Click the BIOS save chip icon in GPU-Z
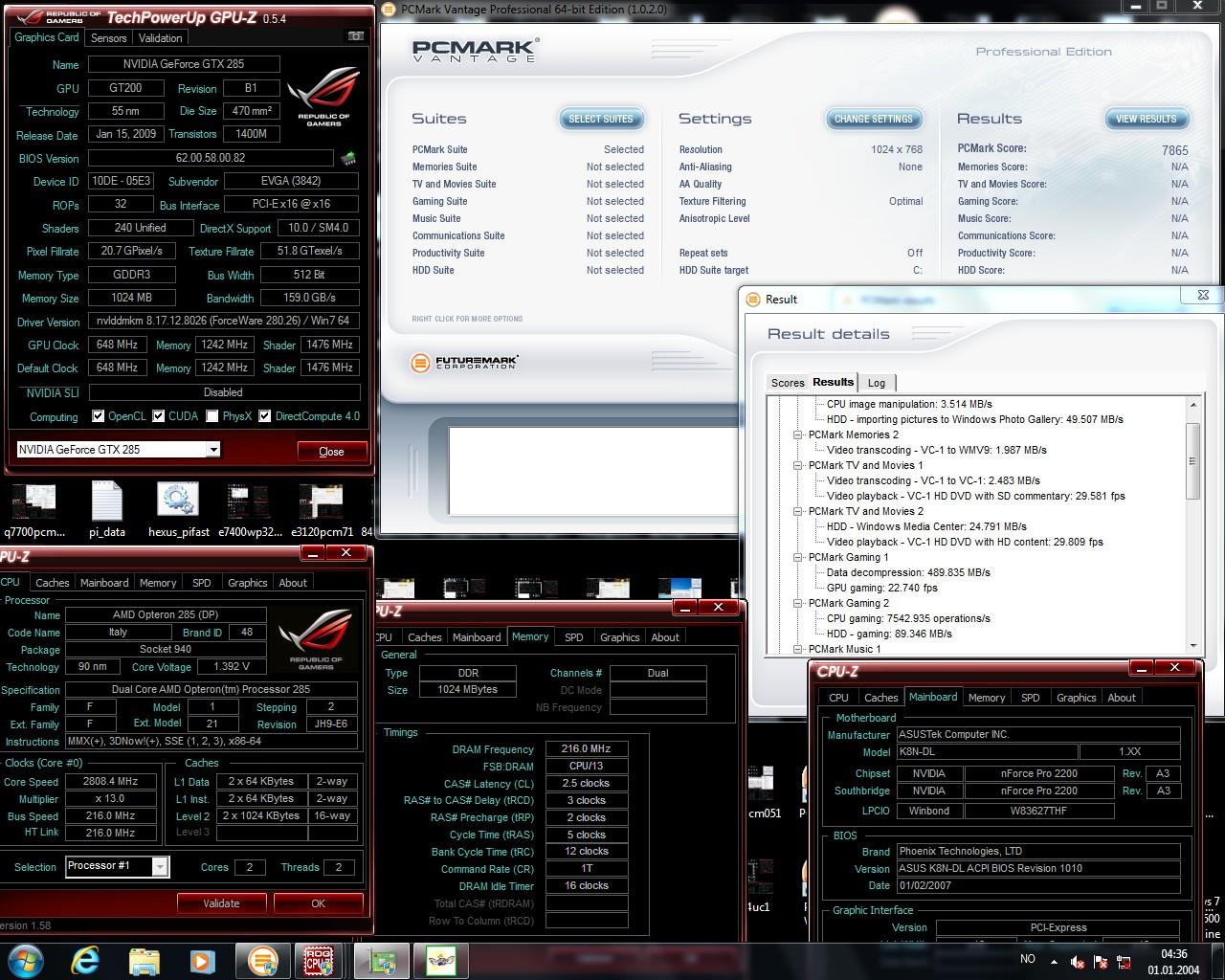Image resolution: width=1225 pixels, height=980 pixels. pyautogui.click(x=348, y=158)
